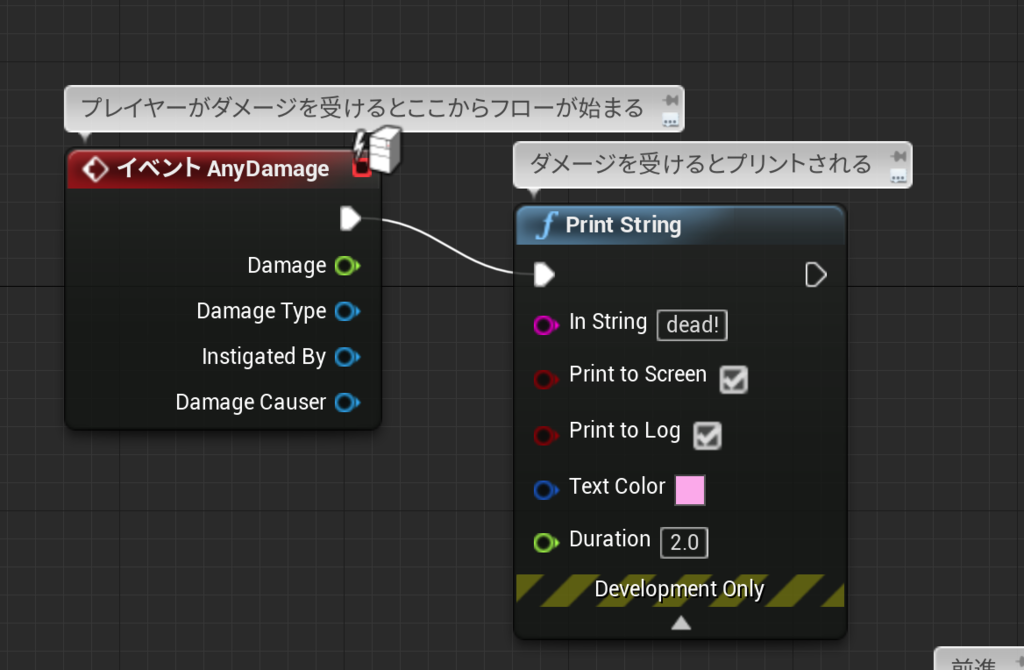
Task: Click the event diamond icon on AnyDamage header
Action: 95,169
